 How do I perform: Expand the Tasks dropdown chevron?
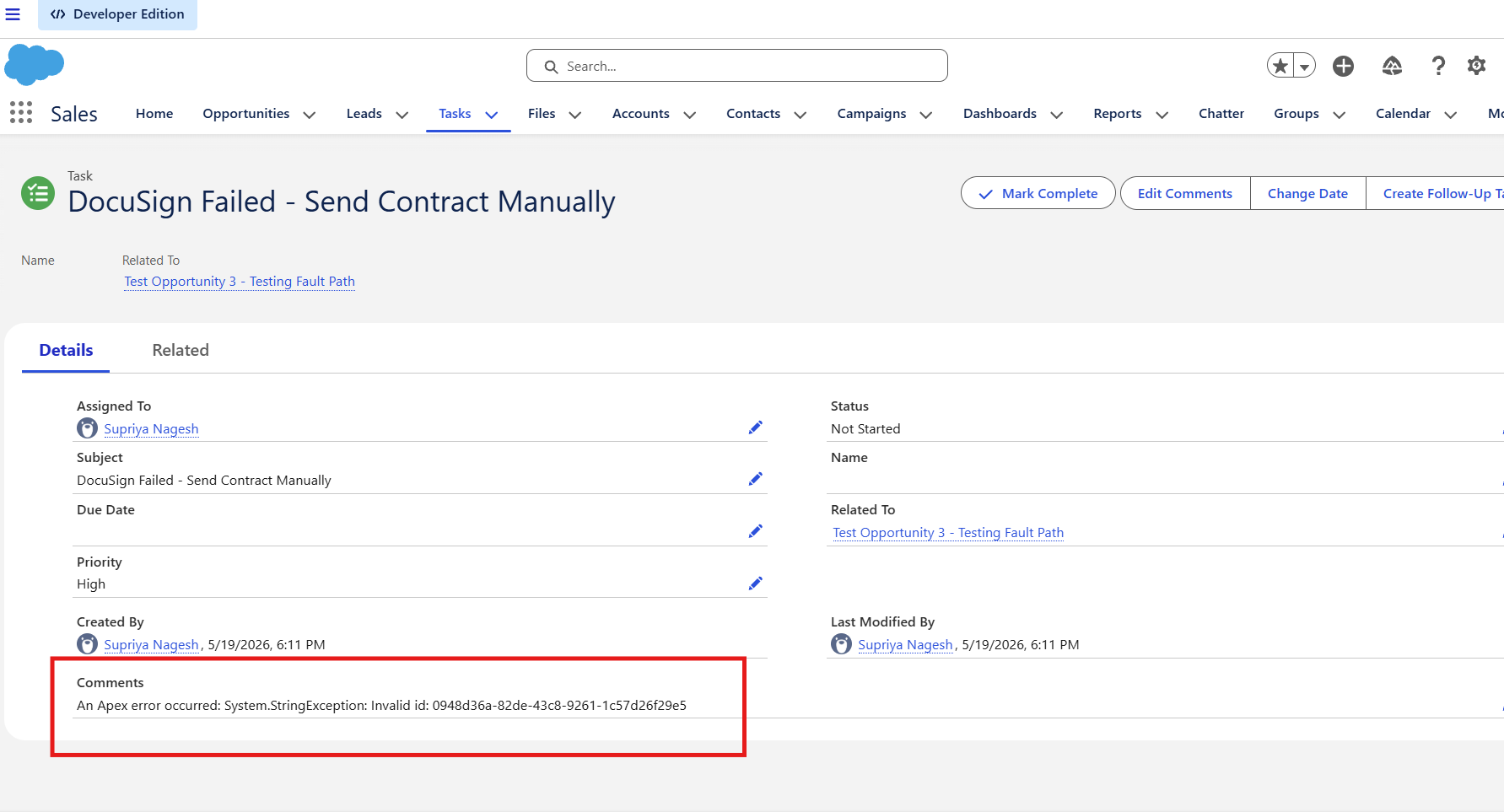coord(492,115)
